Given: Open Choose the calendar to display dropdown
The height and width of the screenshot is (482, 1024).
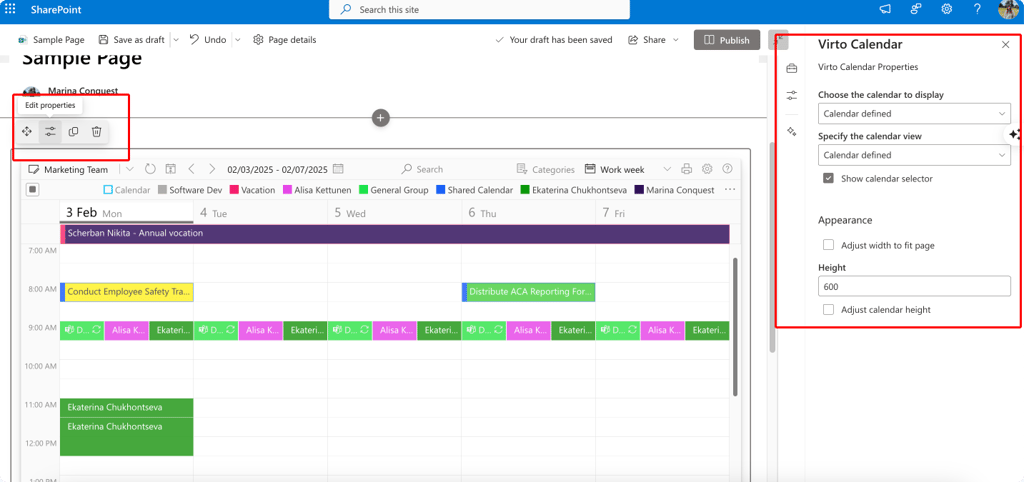Looking at the screenshot, I should [x=914, y=114].
